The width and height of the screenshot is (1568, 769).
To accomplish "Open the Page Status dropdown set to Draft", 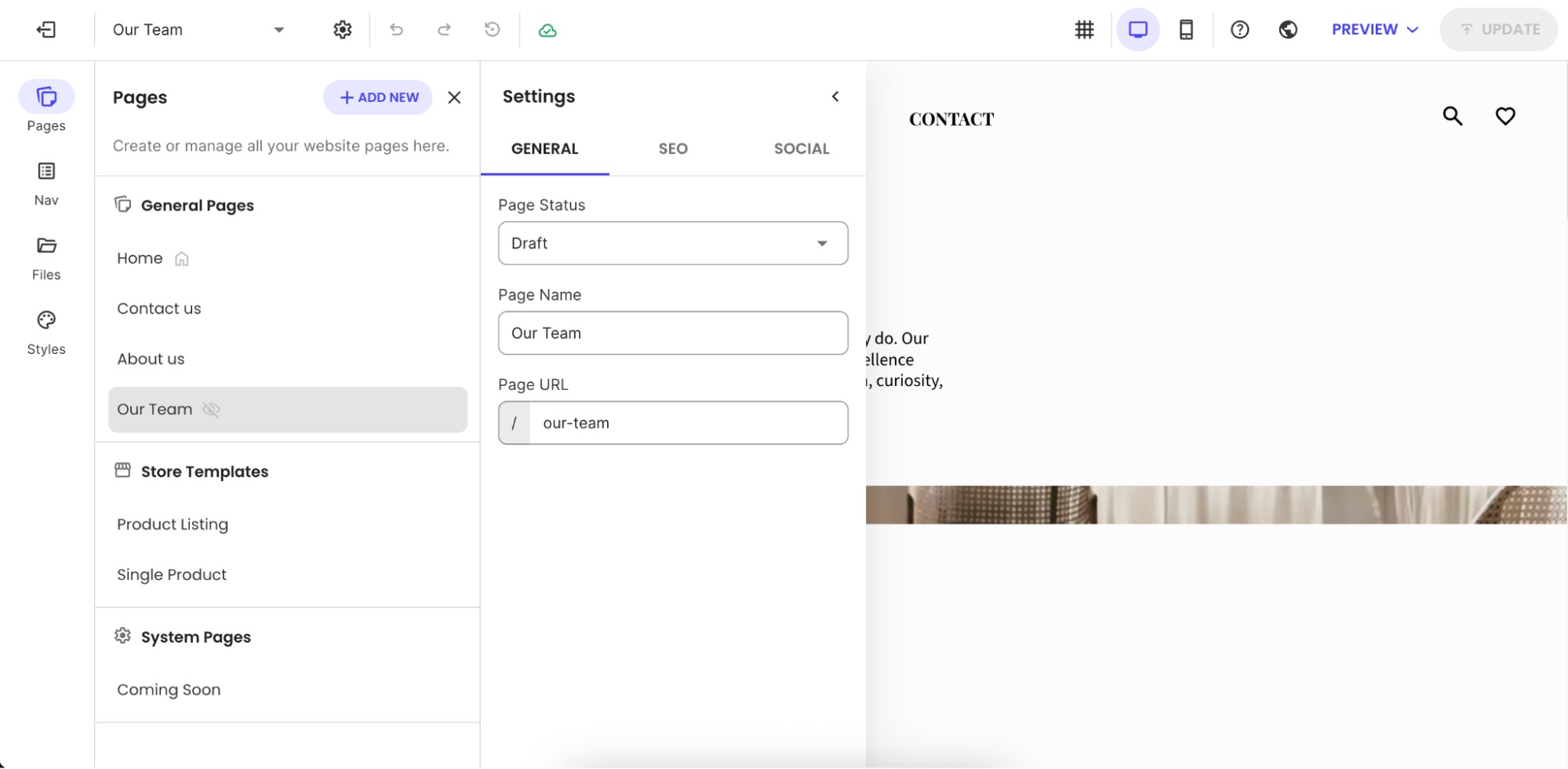I will pyautogui.click(x=673, y=243).
